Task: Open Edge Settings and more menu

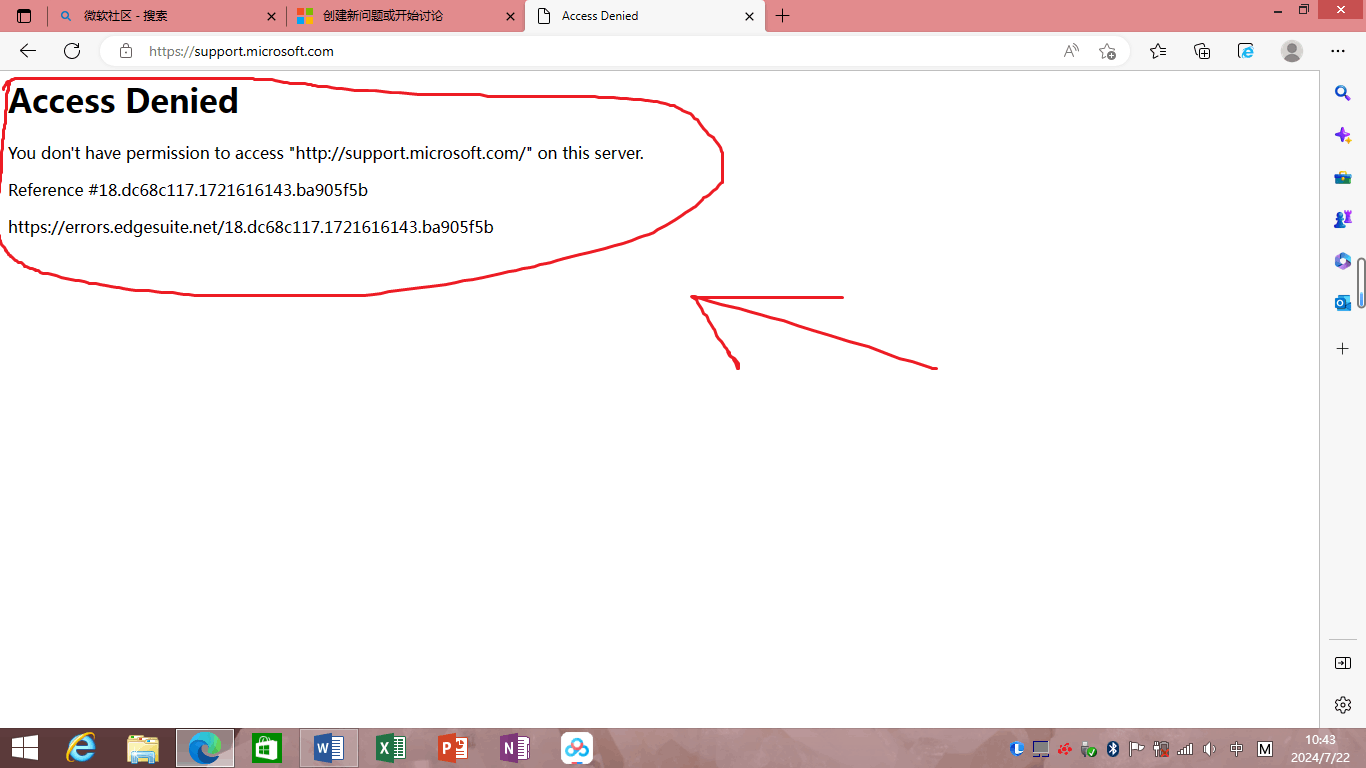Action: 1338,51
